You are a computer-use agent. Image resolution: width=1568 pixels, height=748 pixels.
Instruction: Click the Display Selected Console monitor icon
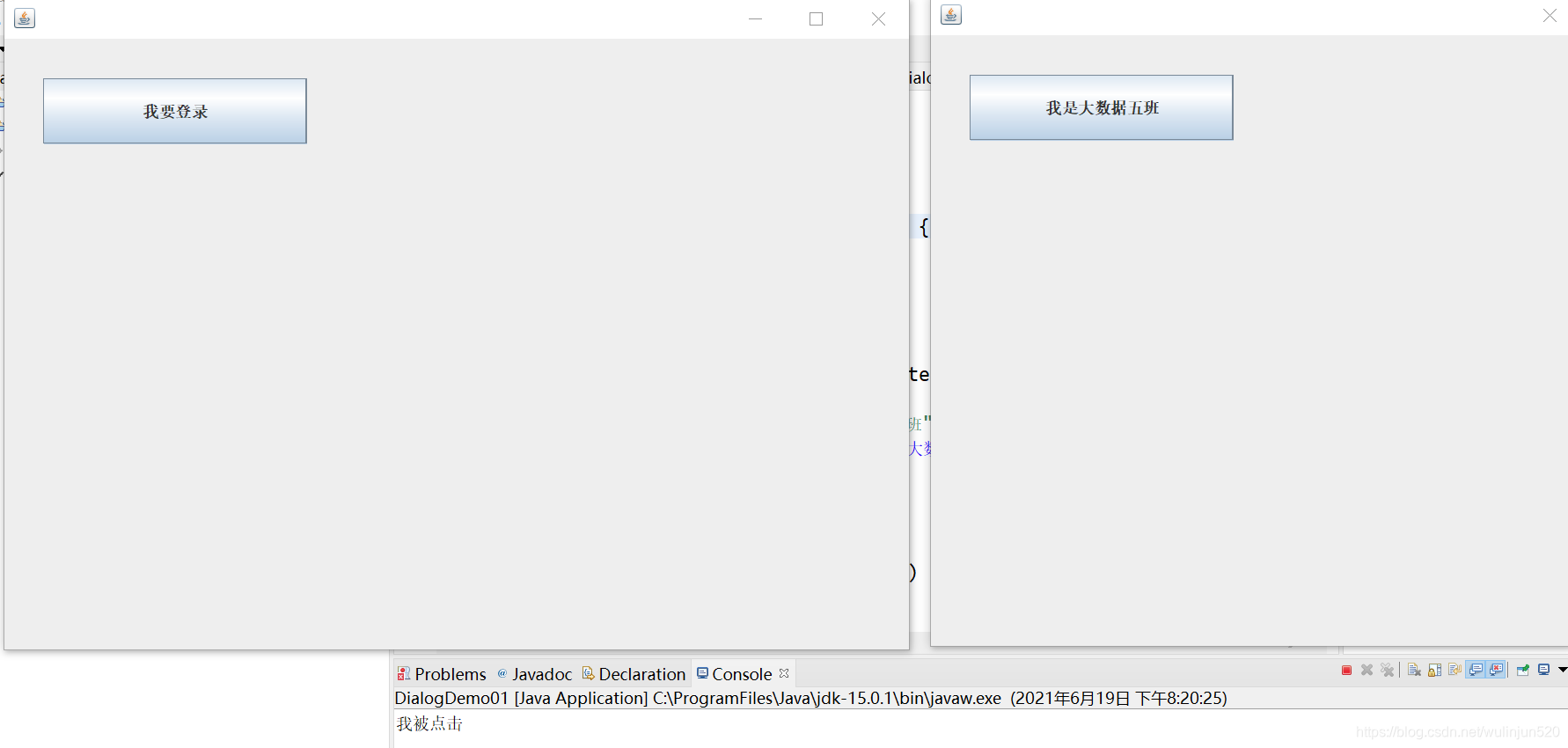pyautogui.click(x=1543, y=670)
